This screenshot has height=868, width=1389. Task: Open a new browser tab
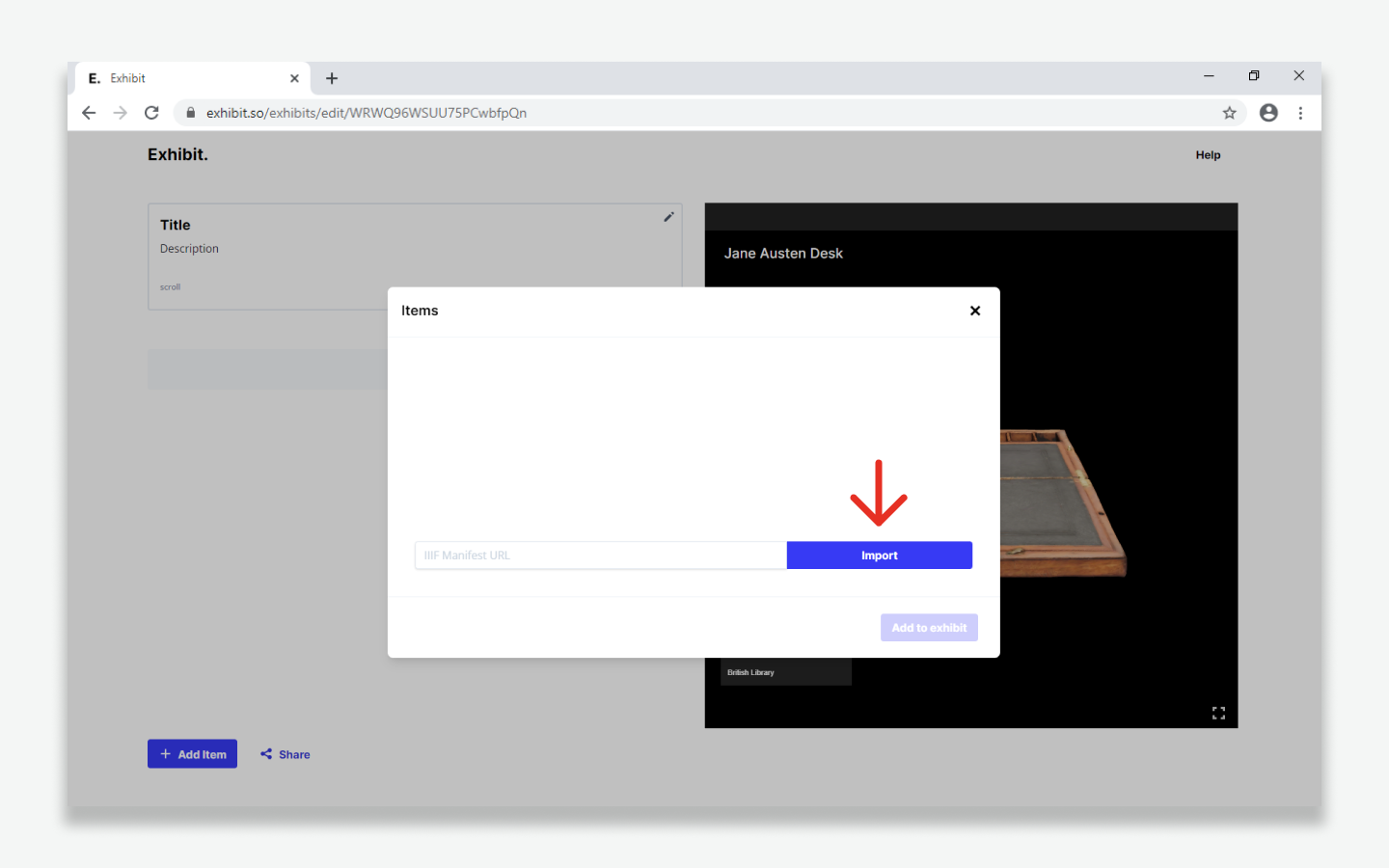coord(332,78)
